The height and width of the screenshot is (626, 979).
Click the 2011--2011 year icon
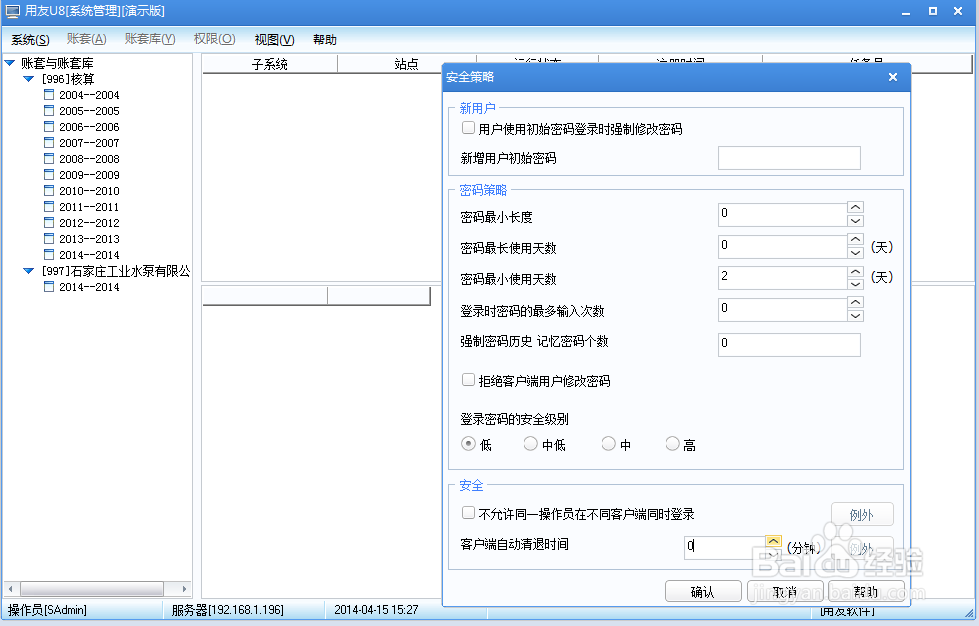click(x=49, y=207)
